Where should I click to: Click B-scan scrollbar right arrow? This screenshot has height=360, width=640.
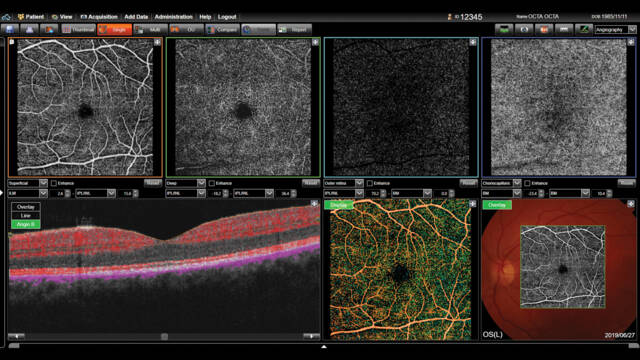click(x=311, y=336)
